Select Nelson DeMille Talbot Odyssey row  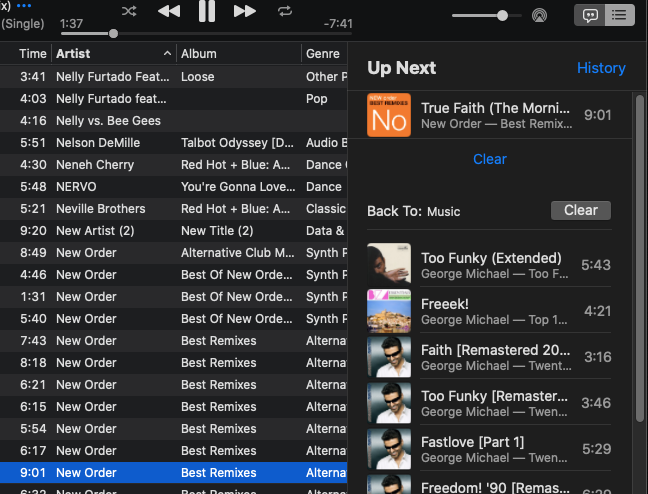[x=174, y=143]
